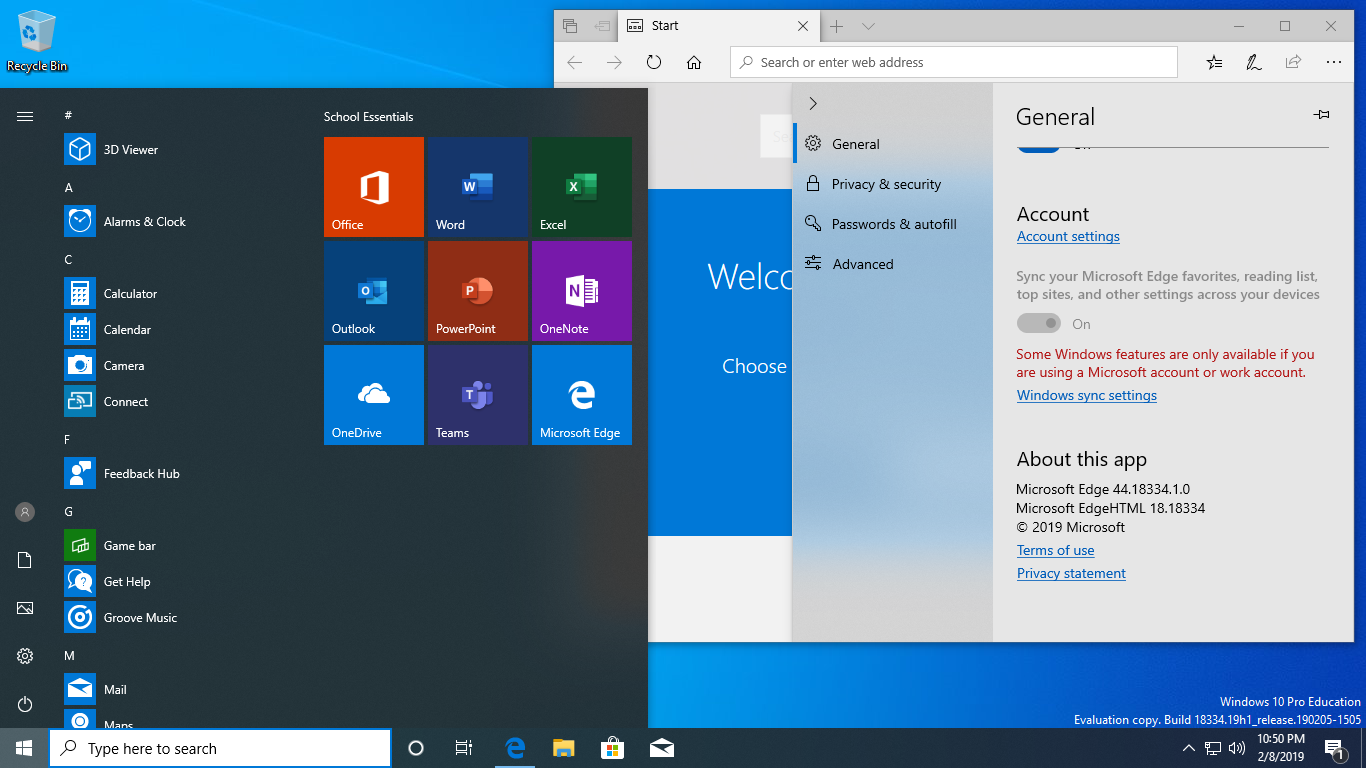The width and height of the screenshot is (1366, 768).
Task: Click Edge address bar
Action: tap(954, 62)
